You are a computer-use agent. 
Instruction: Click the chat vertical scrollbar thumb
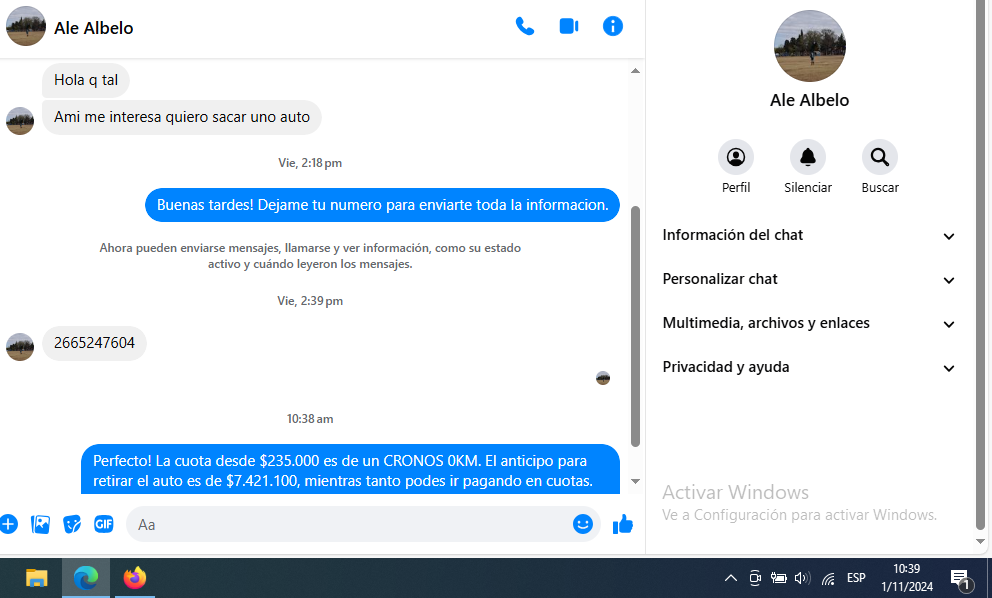pyautogui.click(x=635, y=327)
